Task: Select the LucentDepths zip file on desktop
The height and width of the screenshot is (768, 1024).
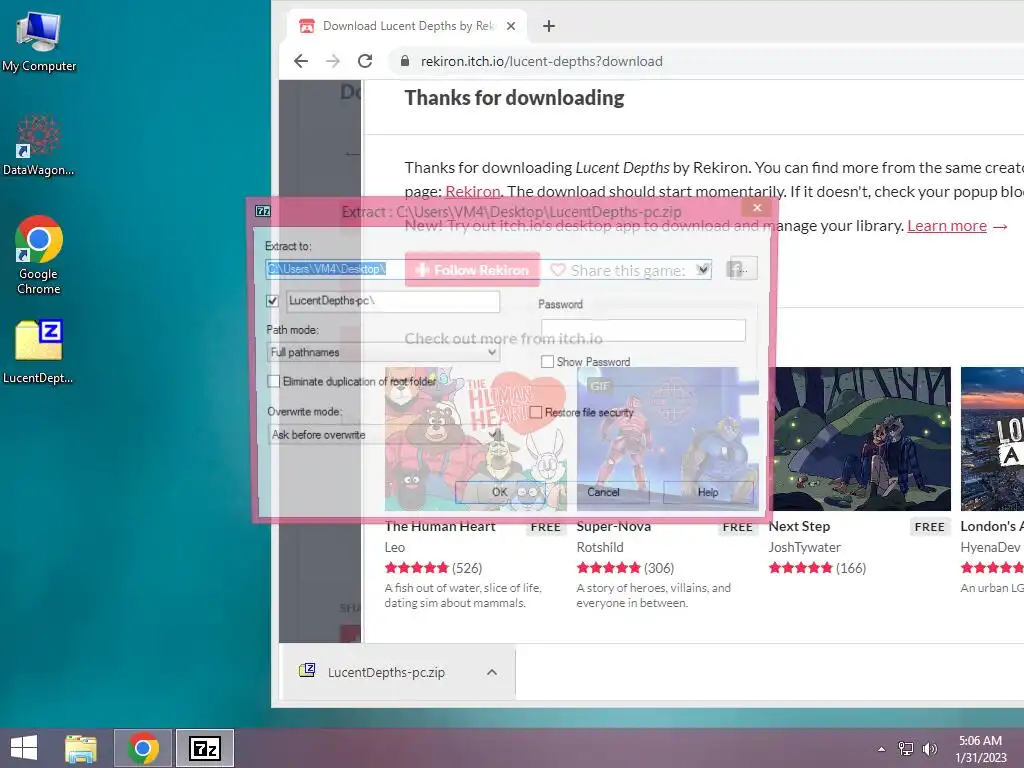Action: pyautogui.click(x=39, y=352)
